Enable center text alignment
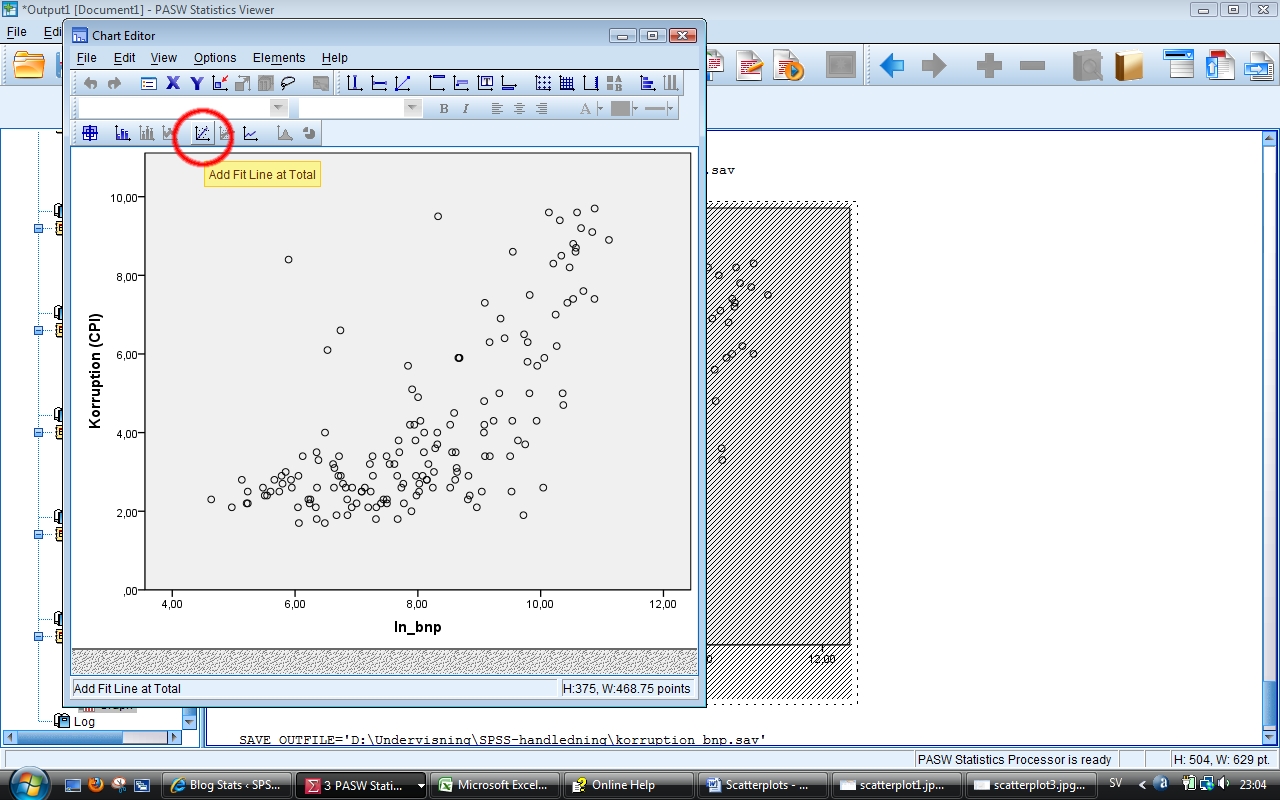This screenshot has width=1280, height=800. pyautogui.click(x=519, y=108)
